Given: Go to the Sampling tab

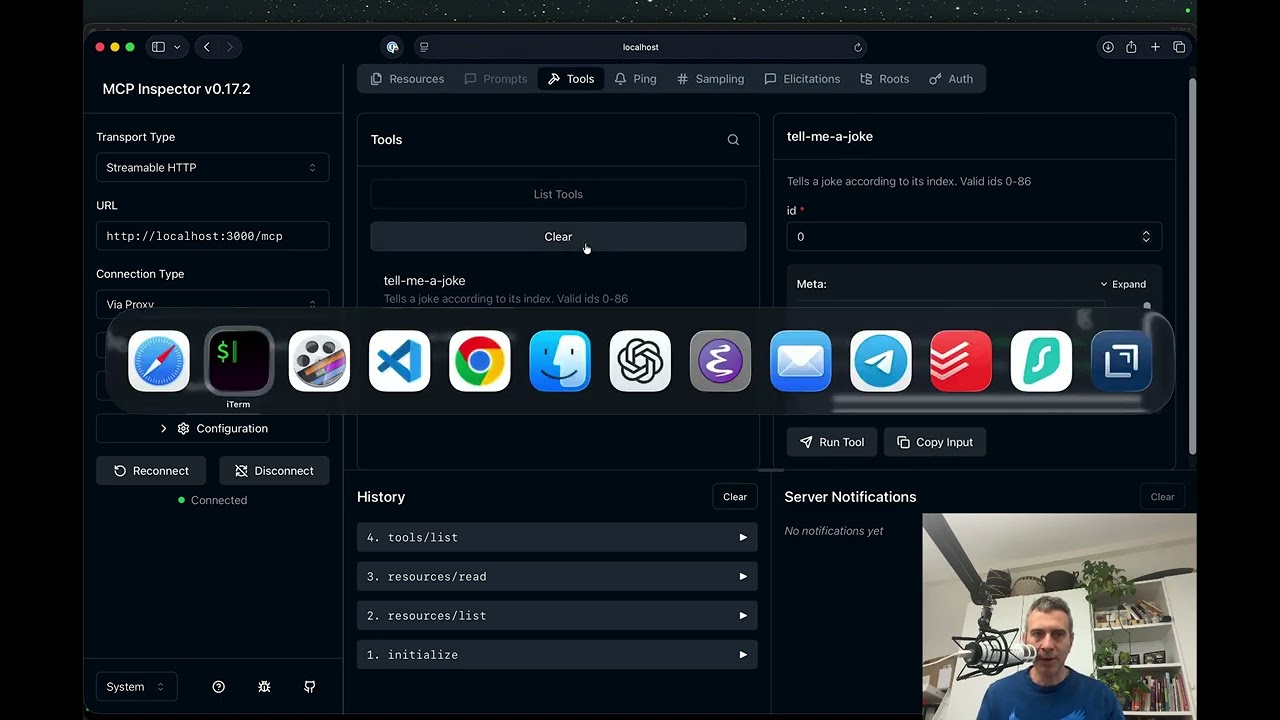Looking at the screenshot, I should pos(710,79).
